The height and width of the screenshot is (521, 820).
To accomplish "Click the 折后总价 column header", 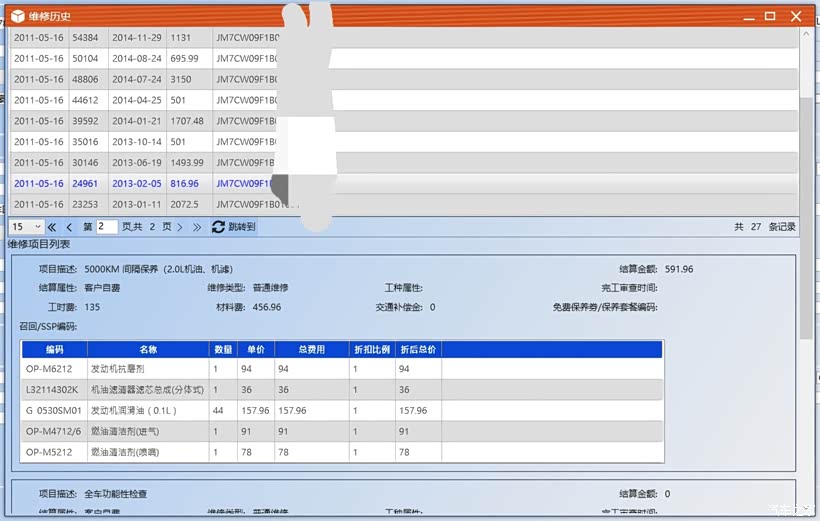I will (417, 350).
